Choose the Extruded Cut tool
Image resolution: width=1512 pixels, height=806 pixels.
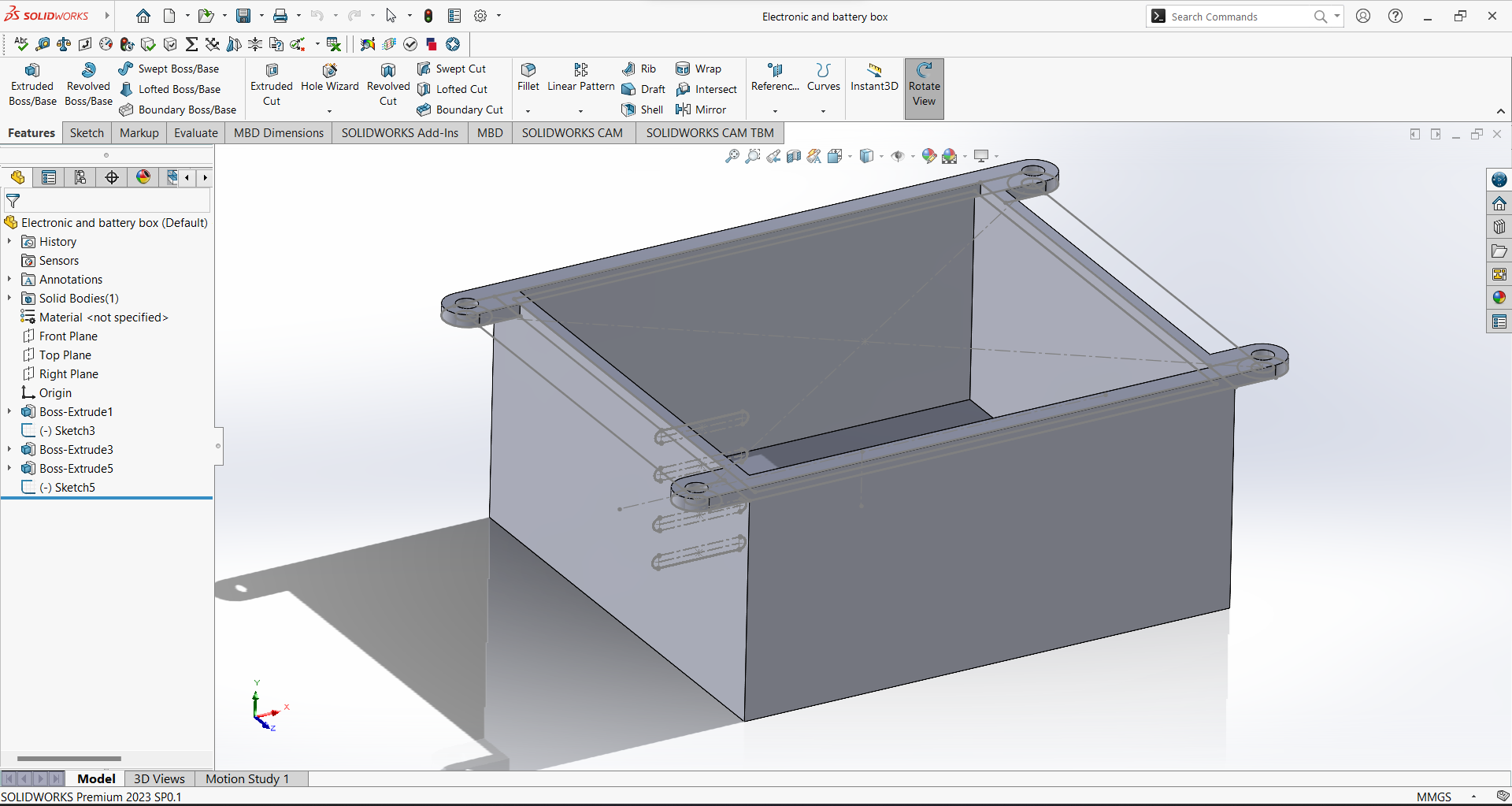[272, 85]
